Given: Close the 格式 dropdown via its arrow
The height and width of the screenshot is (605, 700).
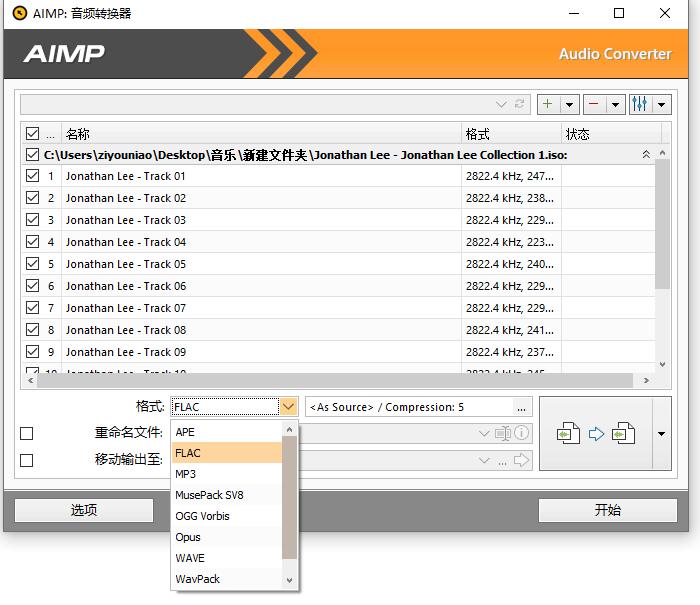Looking at the screenshot, I should coord(288,407).
